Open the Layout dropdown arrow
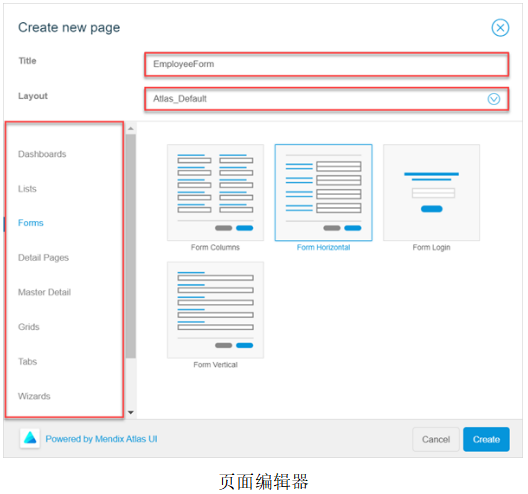The image size is (528, 494). coord(493,99)
